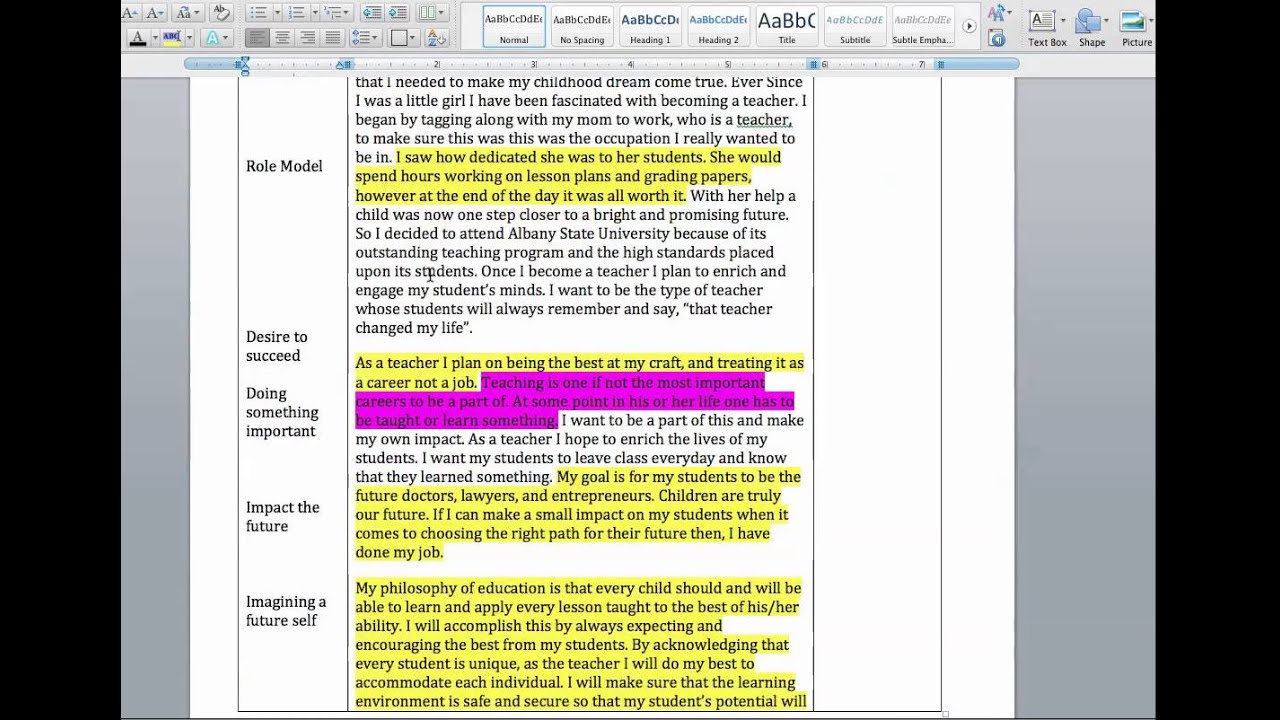Click the borders icon
Viewport: 1280px width, 720px height.
[399, 38]
